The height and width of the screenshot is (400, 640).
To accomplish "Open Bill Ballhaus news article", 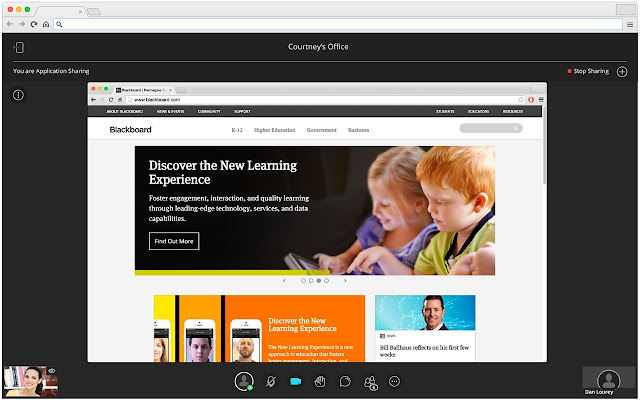I will point(425,329).
